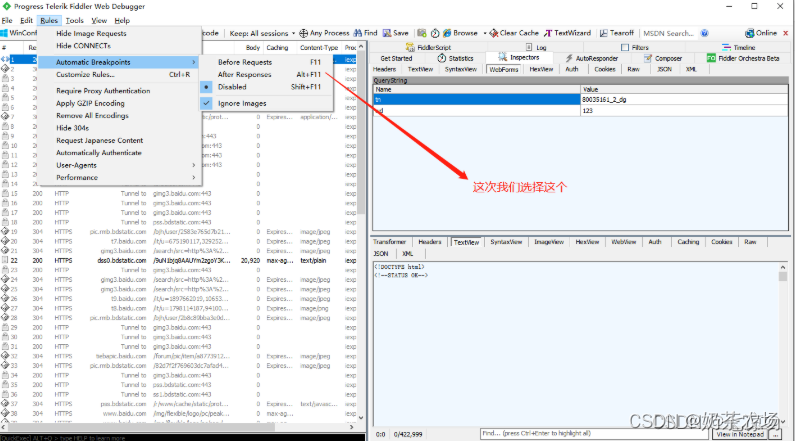
Task: Switch to the Statistics tab
Action: (455, 58)
